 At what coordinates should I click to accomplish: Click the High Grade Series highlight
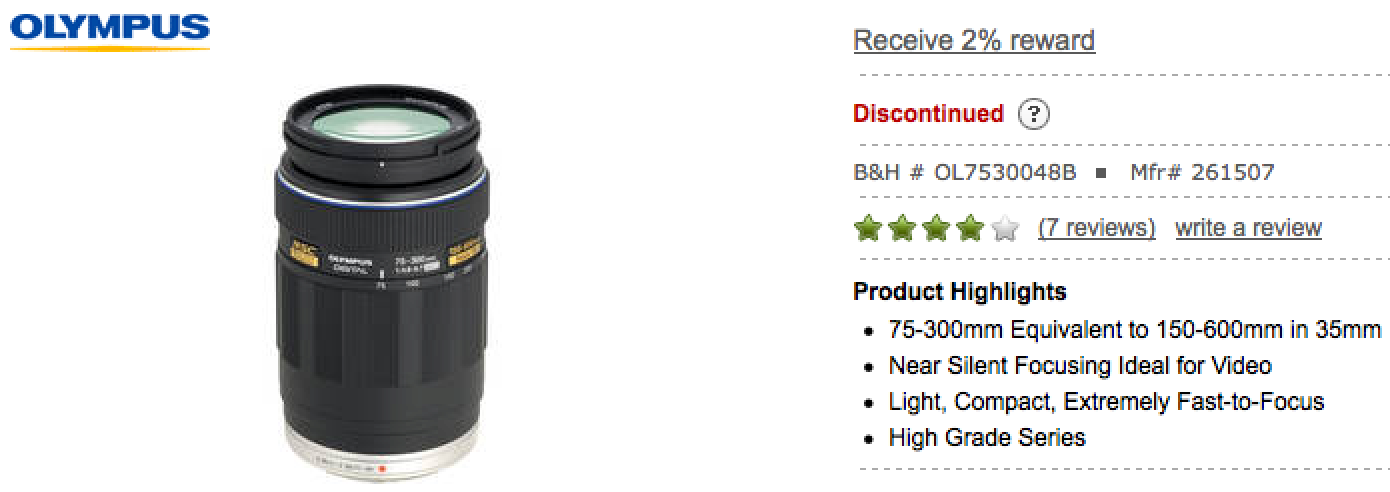click(987, 438)
